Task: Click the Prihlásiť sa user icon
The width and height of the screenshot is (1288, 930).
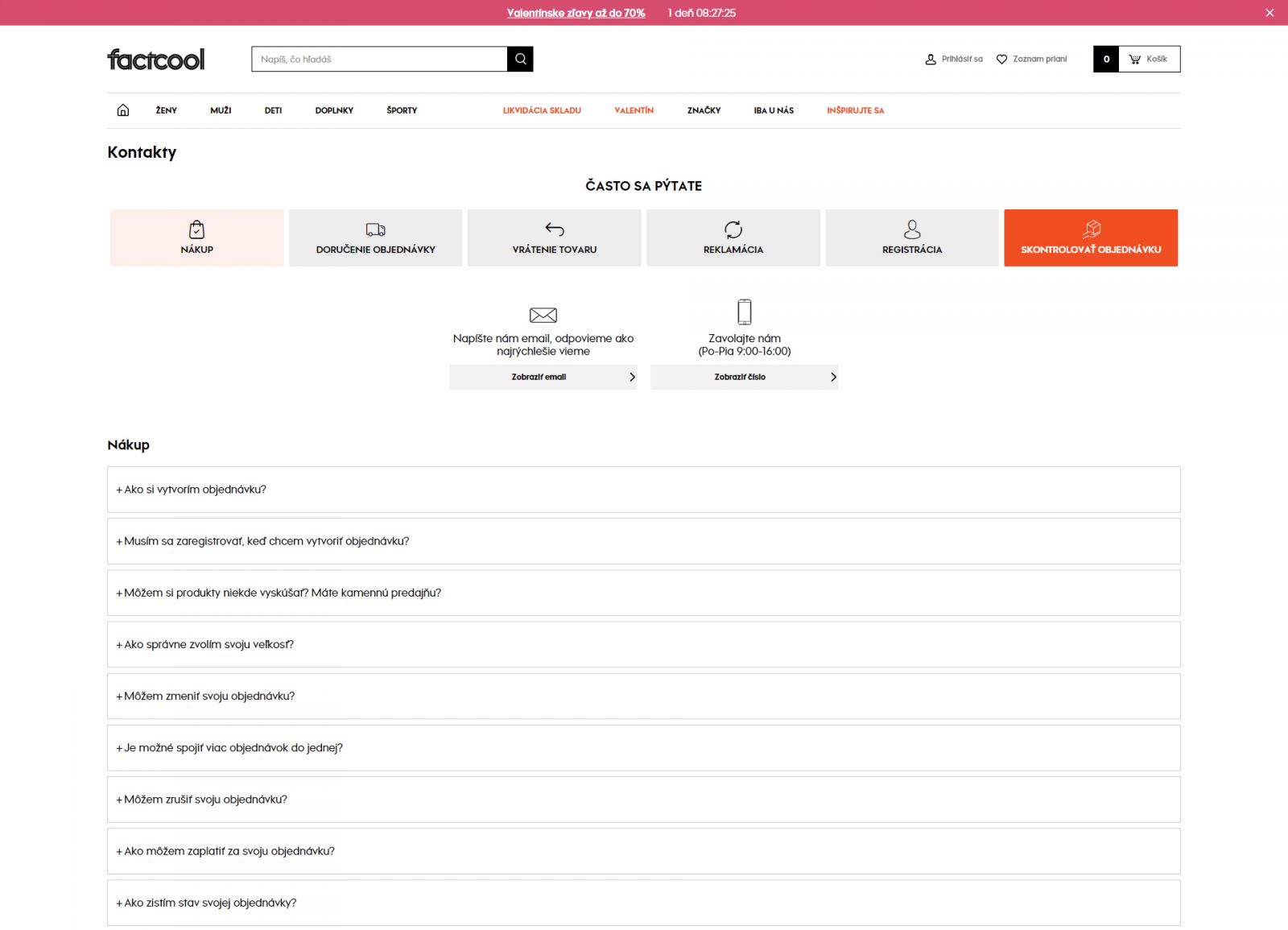Action: [x=931, y=60]
